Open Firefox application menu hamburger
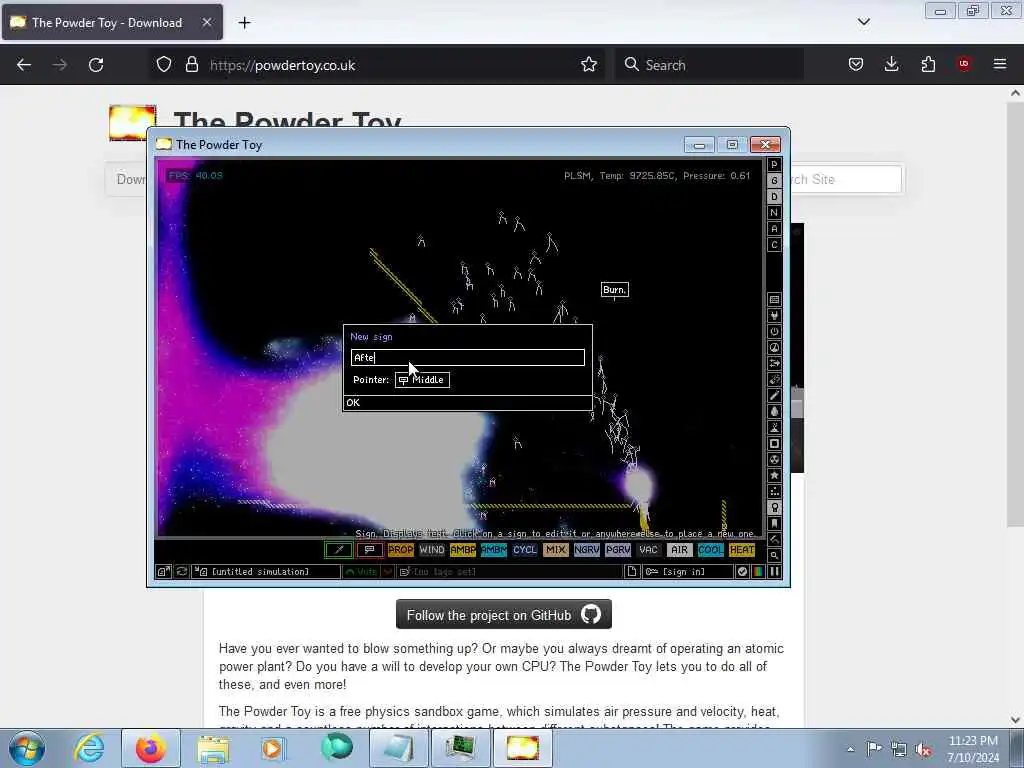Screen dimensions: 1024x768 click(1000, 64)
